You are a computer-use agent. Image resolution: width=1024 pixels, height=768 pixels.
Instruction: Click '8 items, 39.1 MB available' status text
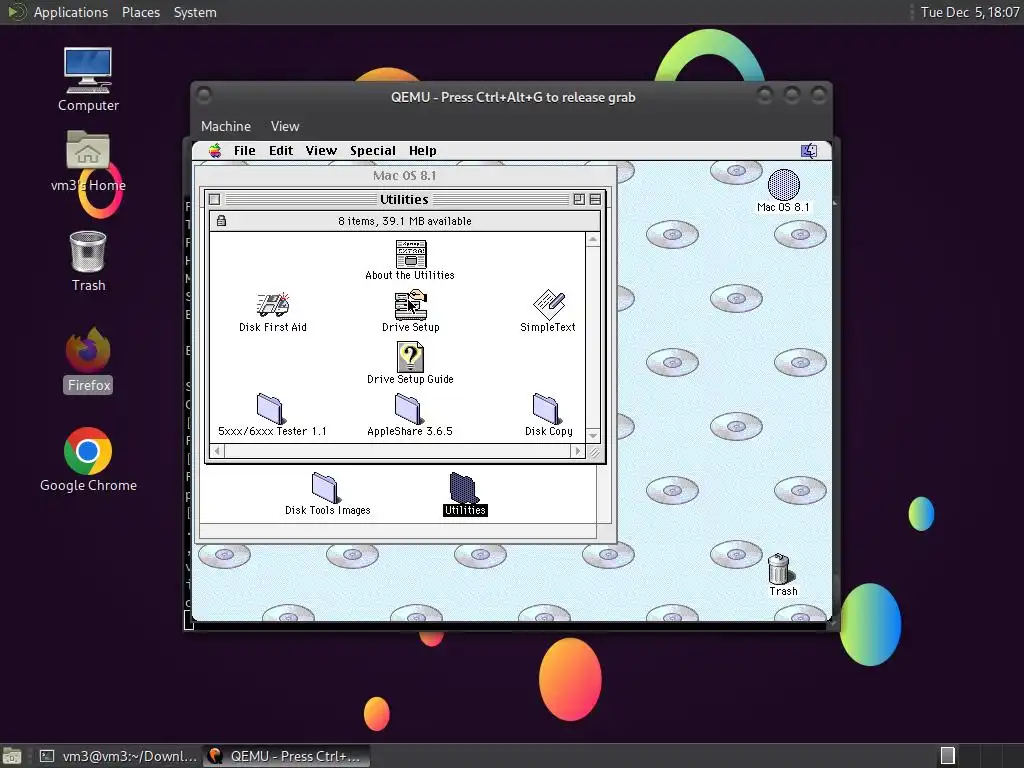coord(405,221)
